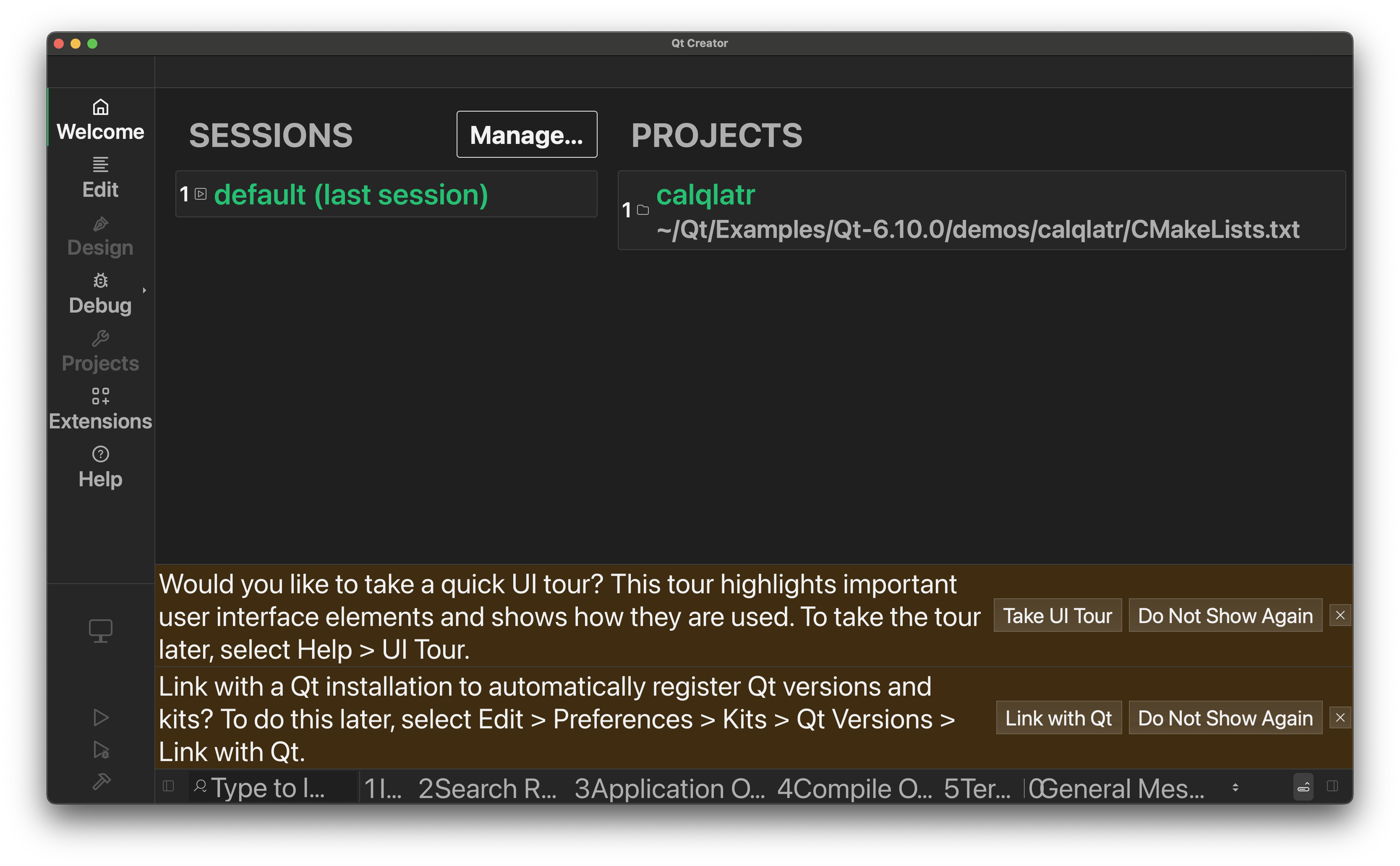Click Do Not Show Again for UI tour

1225,616
